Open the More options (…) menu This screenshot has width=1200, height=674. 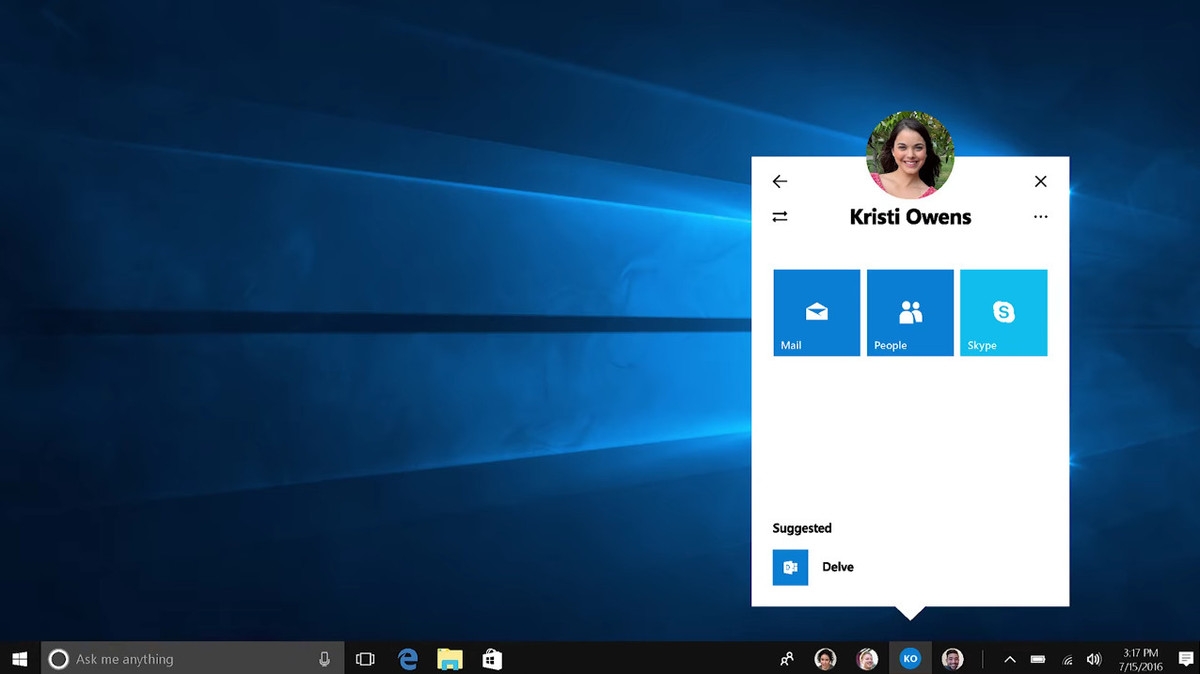tap(1040, 216)
